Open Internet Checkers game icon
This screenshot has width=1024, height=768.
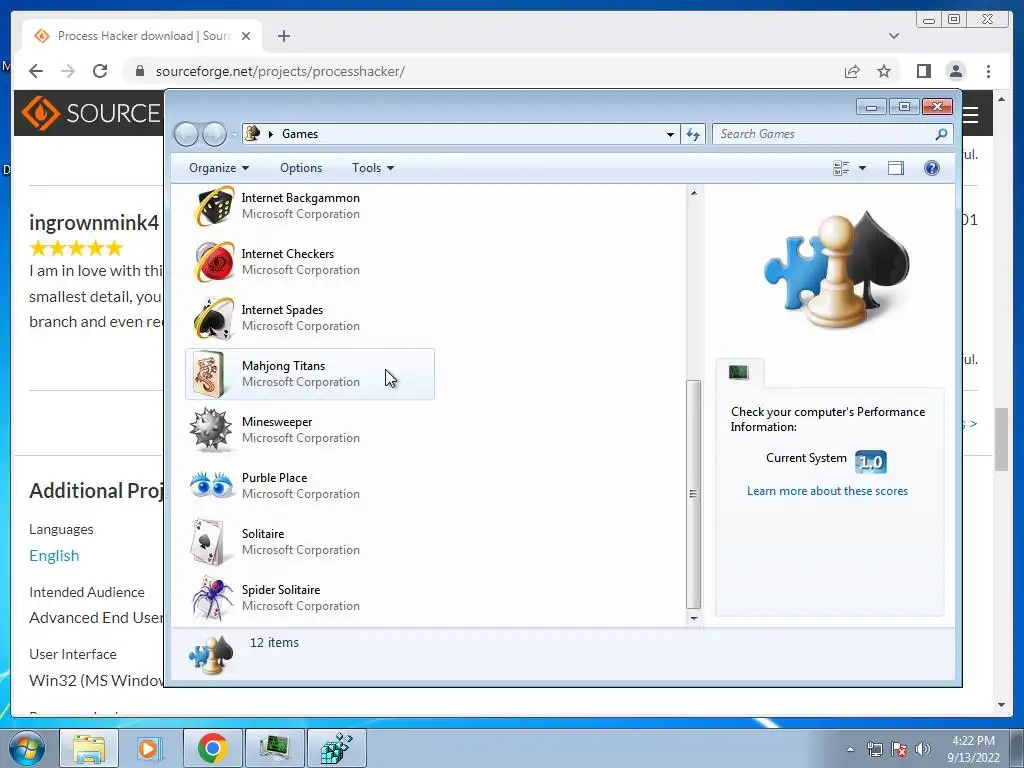[x=213, y=262]
